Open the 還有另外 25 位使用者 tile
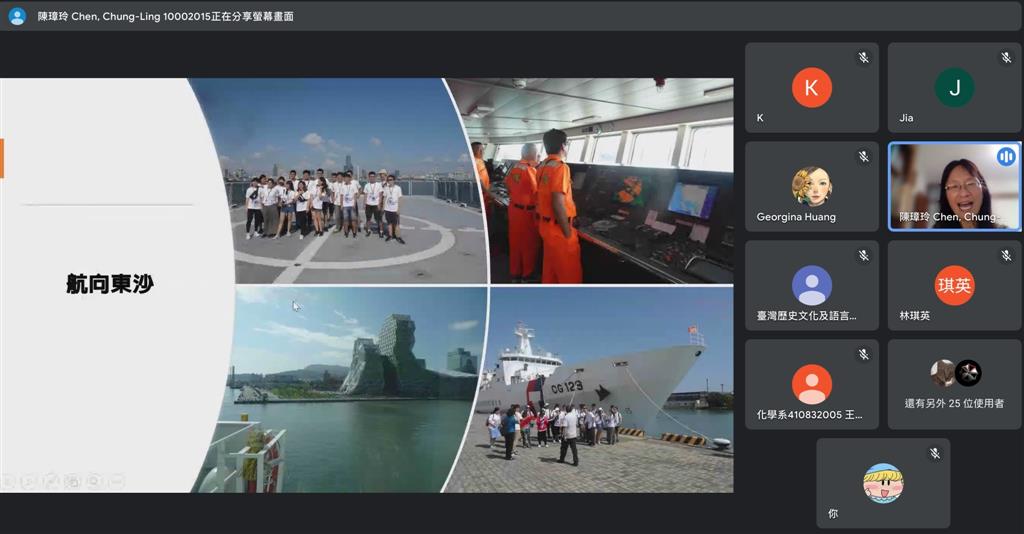The height and width of the screenshot is (534, 1024). tap(954, 385)
